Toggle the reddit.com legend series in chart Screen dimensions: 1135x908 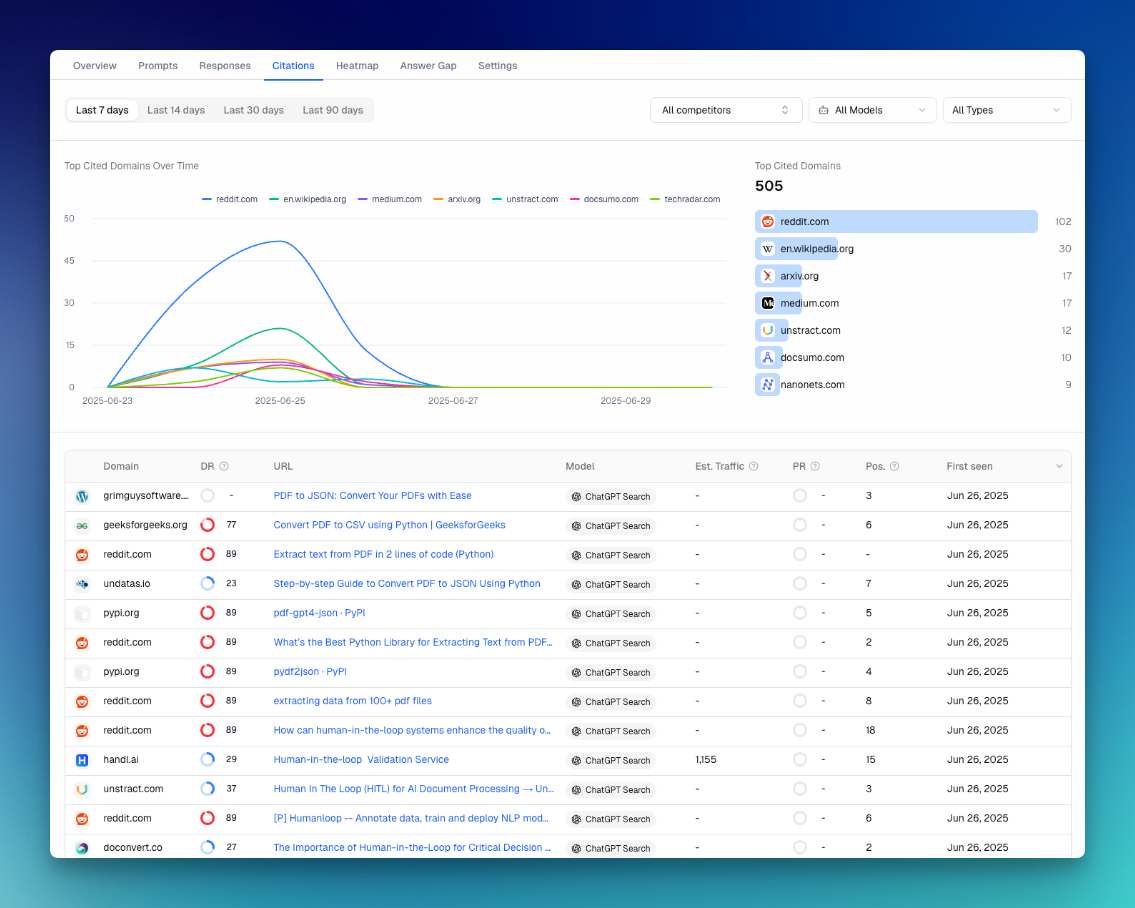[x=229, y=199]
